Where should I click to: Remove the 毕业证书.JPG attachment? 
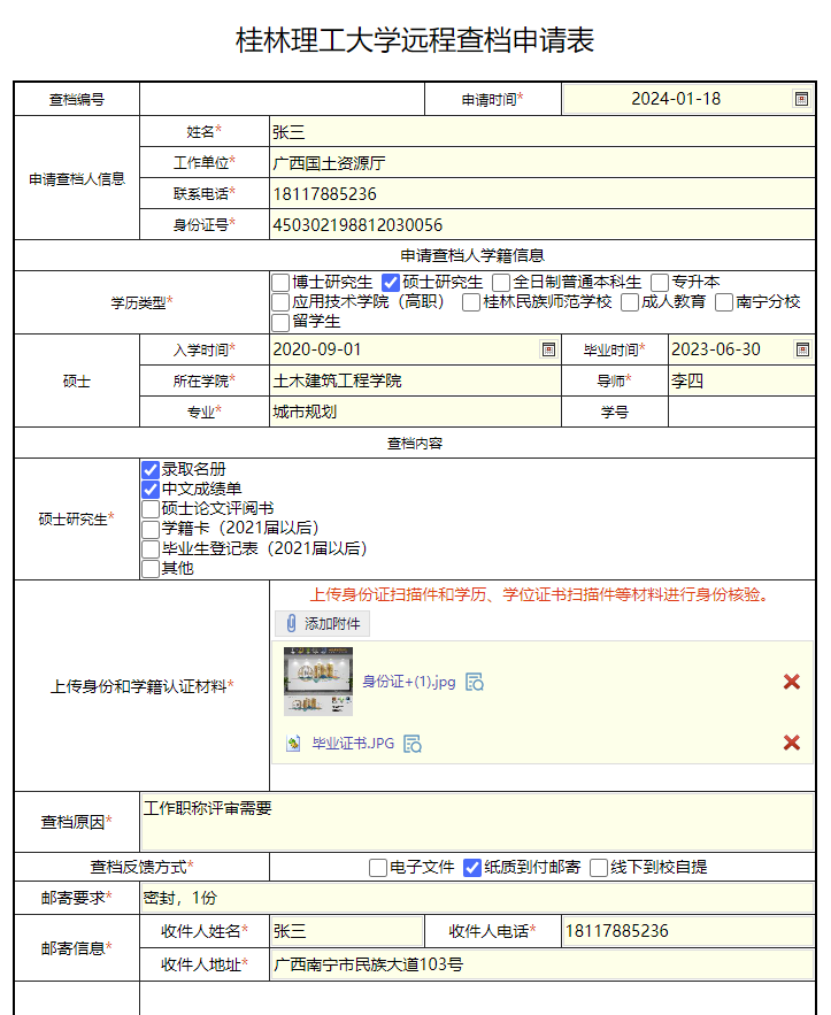click(791, 742)
